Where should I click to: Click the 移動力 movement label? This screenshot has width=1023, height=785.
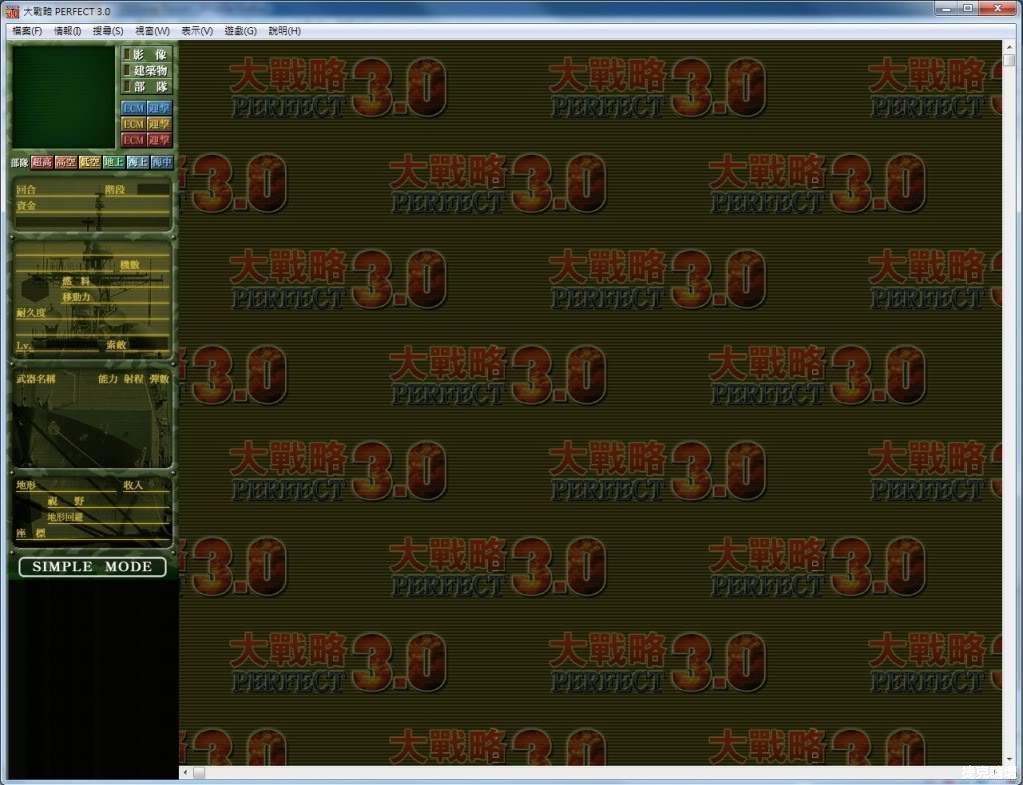click(76, 297)
